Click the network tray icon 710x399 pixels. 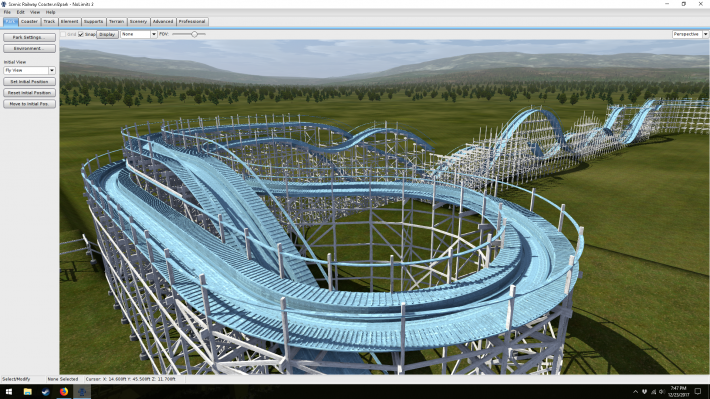pos(653,392)
